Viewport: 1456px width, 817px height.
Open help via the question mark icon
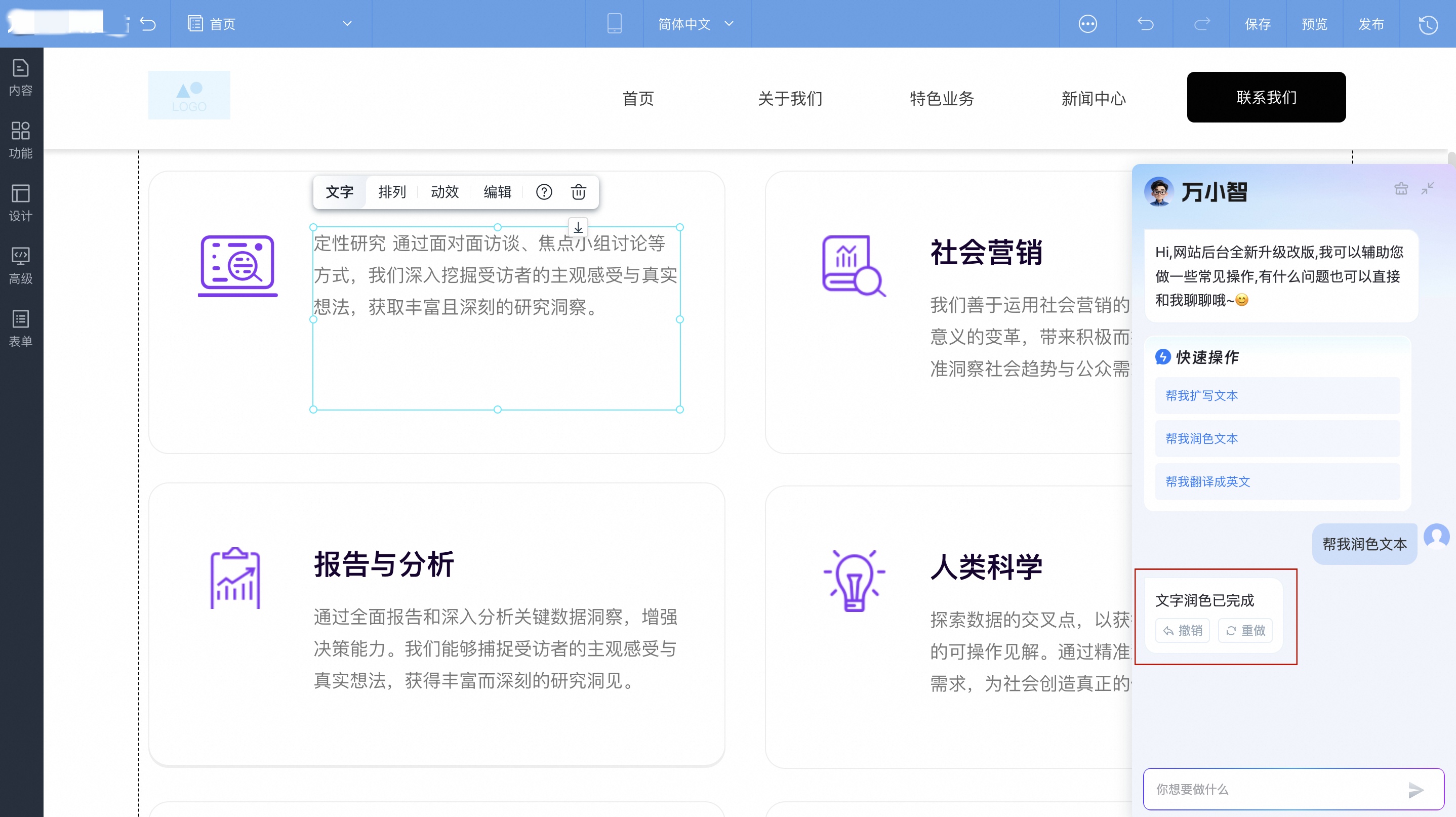click(544, 192)
